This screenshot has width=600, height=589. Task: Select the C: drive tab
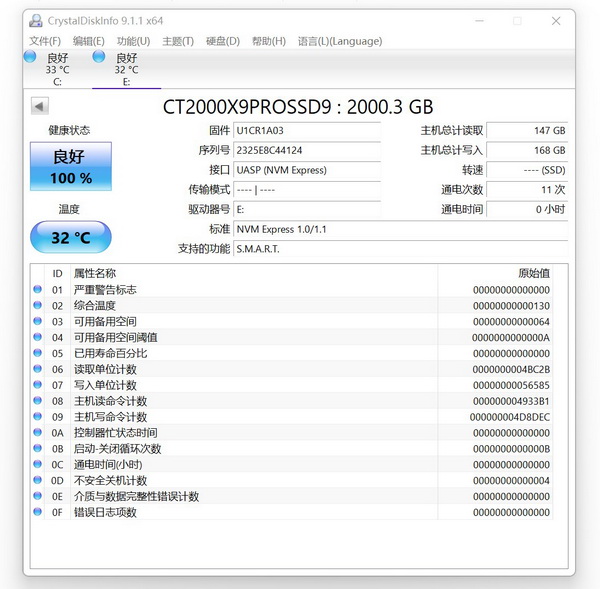(x=57, y=69)
